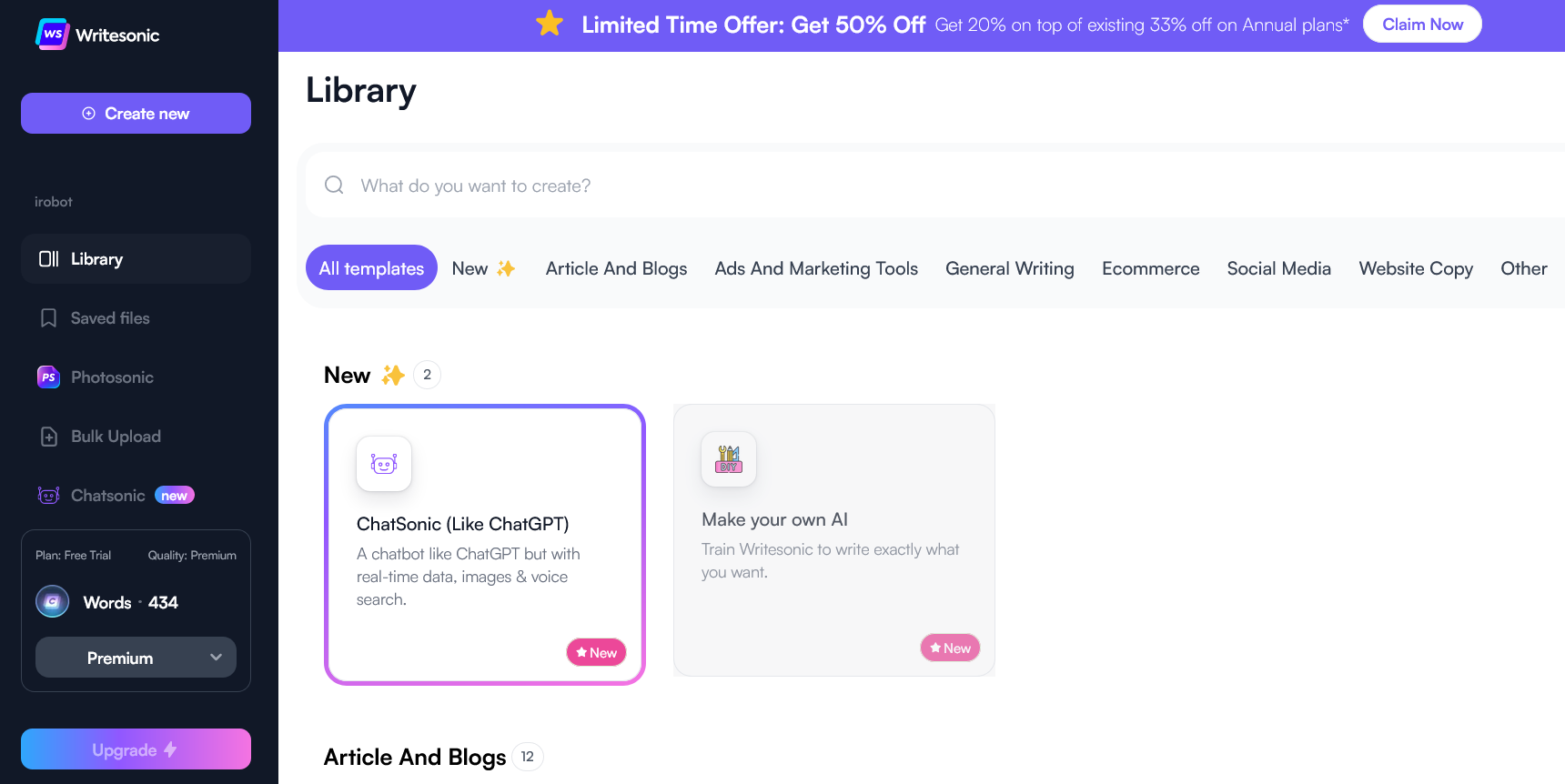Click the Create new button
1565x784 pixels.
coord(136,113)
